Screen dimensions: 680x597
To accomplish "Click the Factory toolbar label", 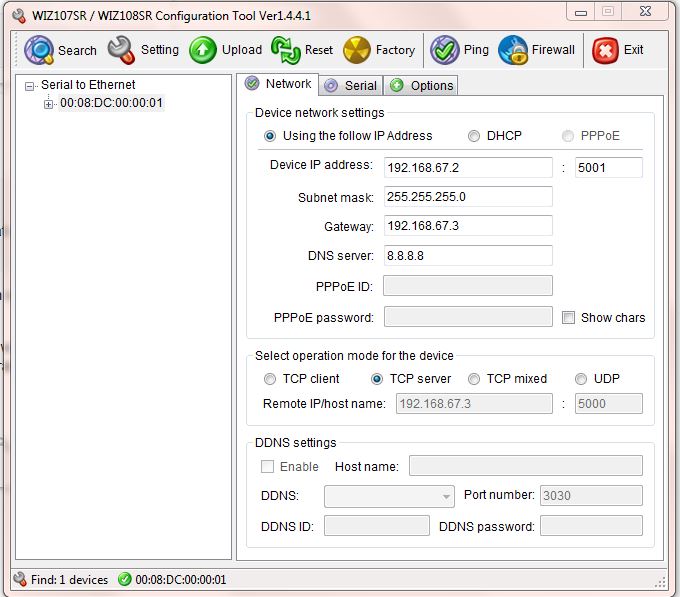I will tap(395, 50).
